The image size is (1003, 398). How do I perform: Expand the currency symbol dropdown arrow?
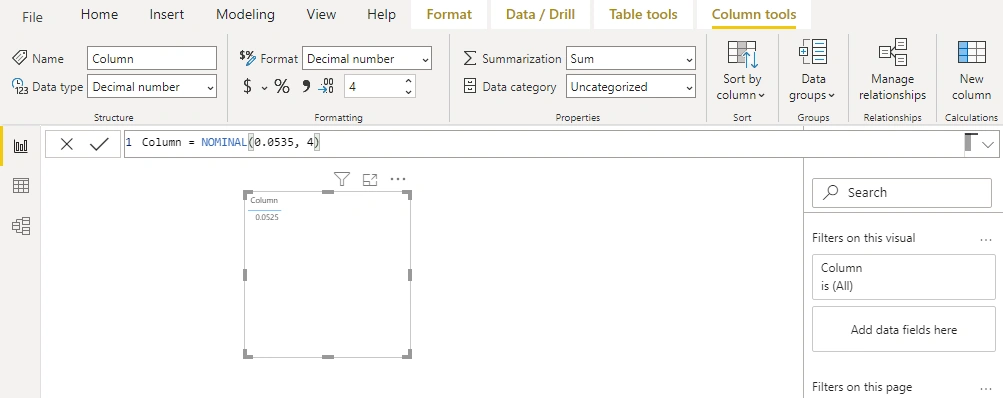[264, 88]
